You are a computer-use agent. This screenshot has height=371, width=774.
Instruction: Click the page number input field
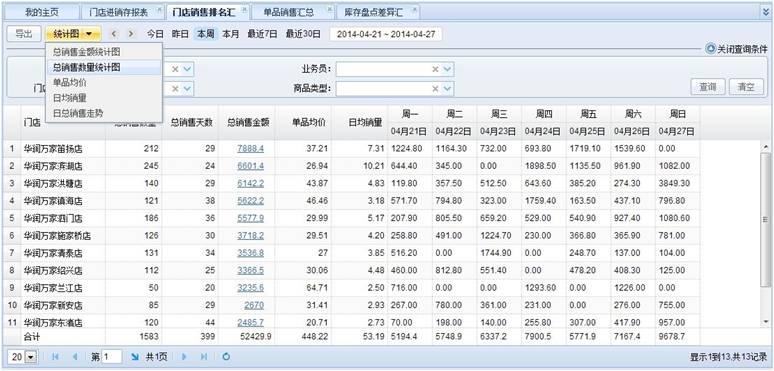coord(112,357)
